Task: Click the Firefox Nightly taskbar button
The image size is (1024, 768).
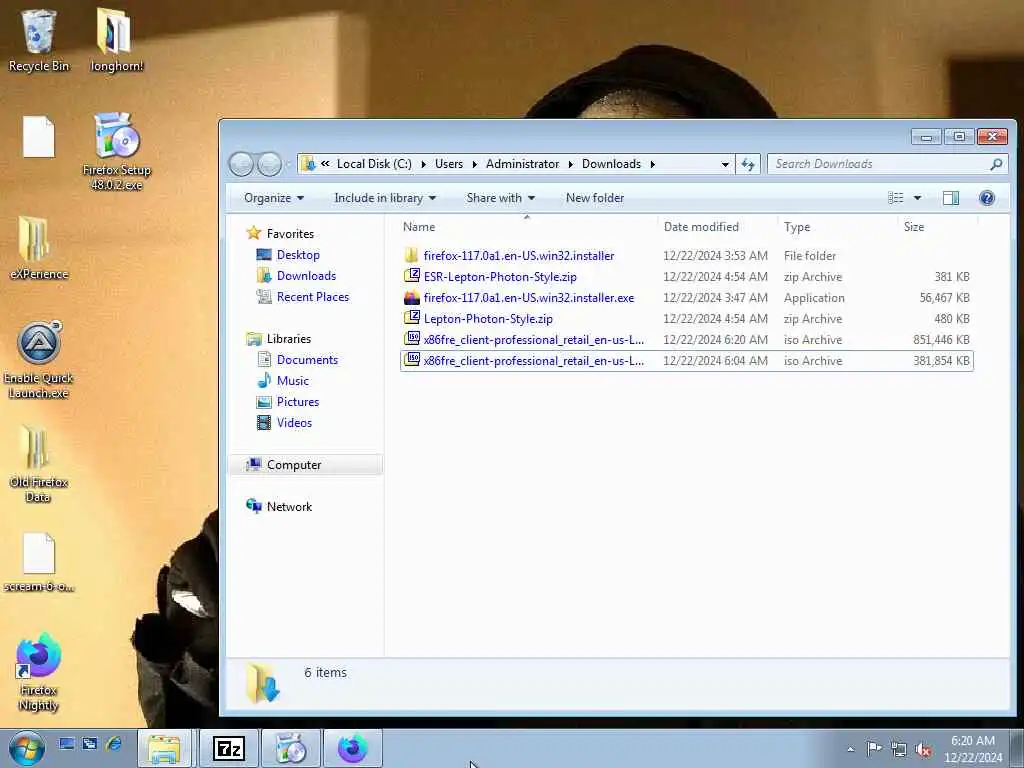Action: coord(353,748)
